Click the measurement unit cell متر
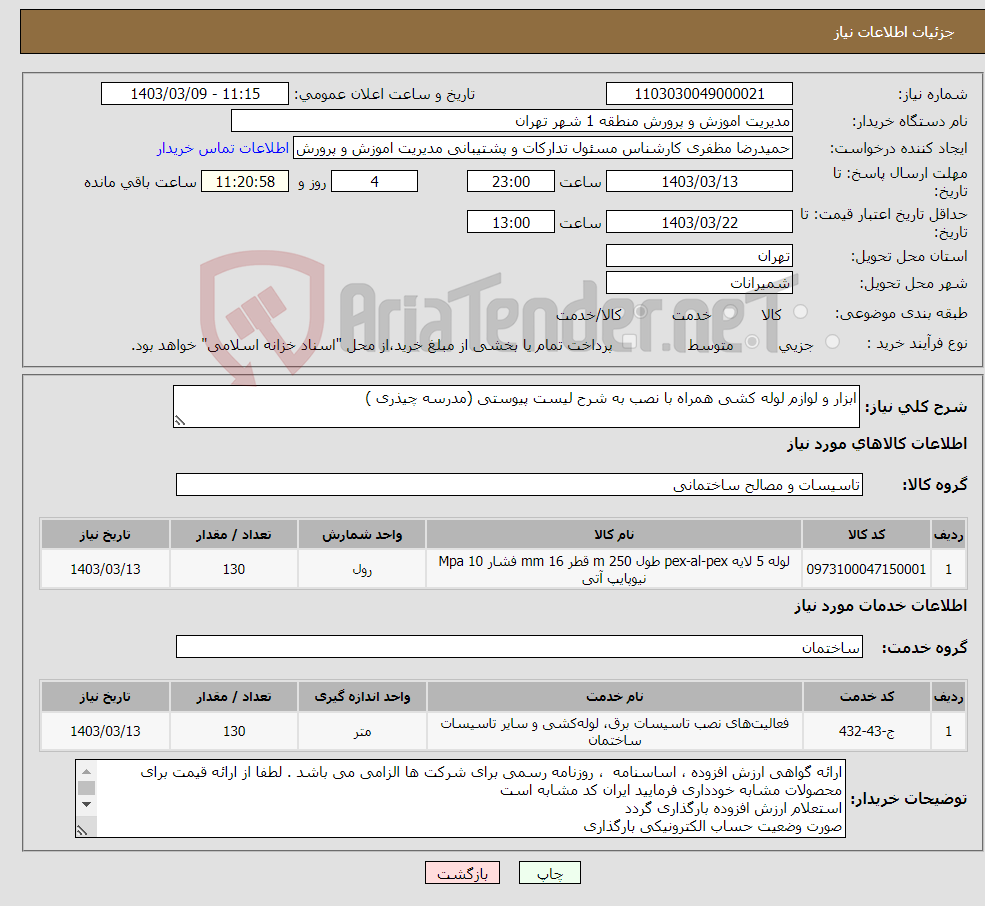The height and width of the screenshot is (906, 985). [362, 731]
